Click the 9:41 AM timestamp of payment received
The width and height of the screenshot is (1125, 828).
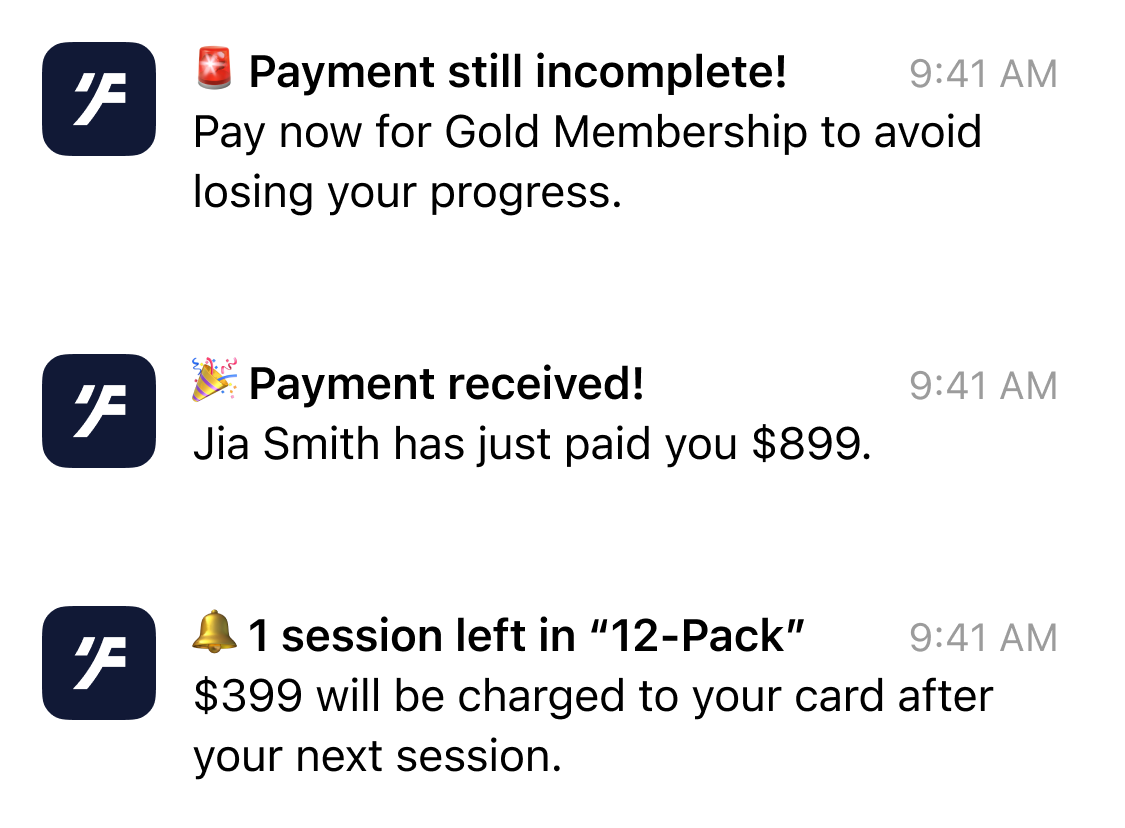coord(983,385)
